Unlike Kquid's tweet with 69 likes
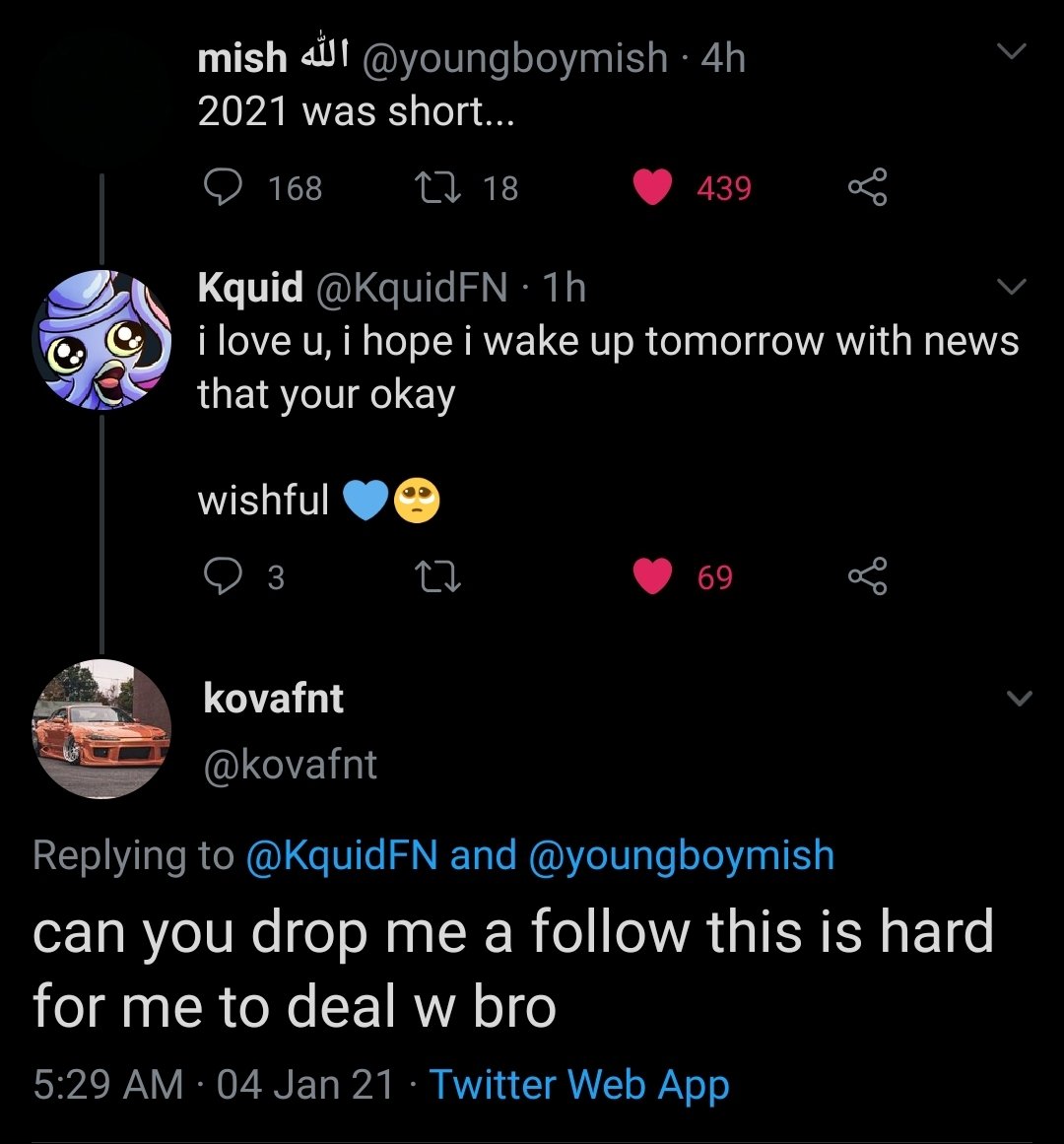Viewport: 1064px width, 1144px height. click(651, 576)
